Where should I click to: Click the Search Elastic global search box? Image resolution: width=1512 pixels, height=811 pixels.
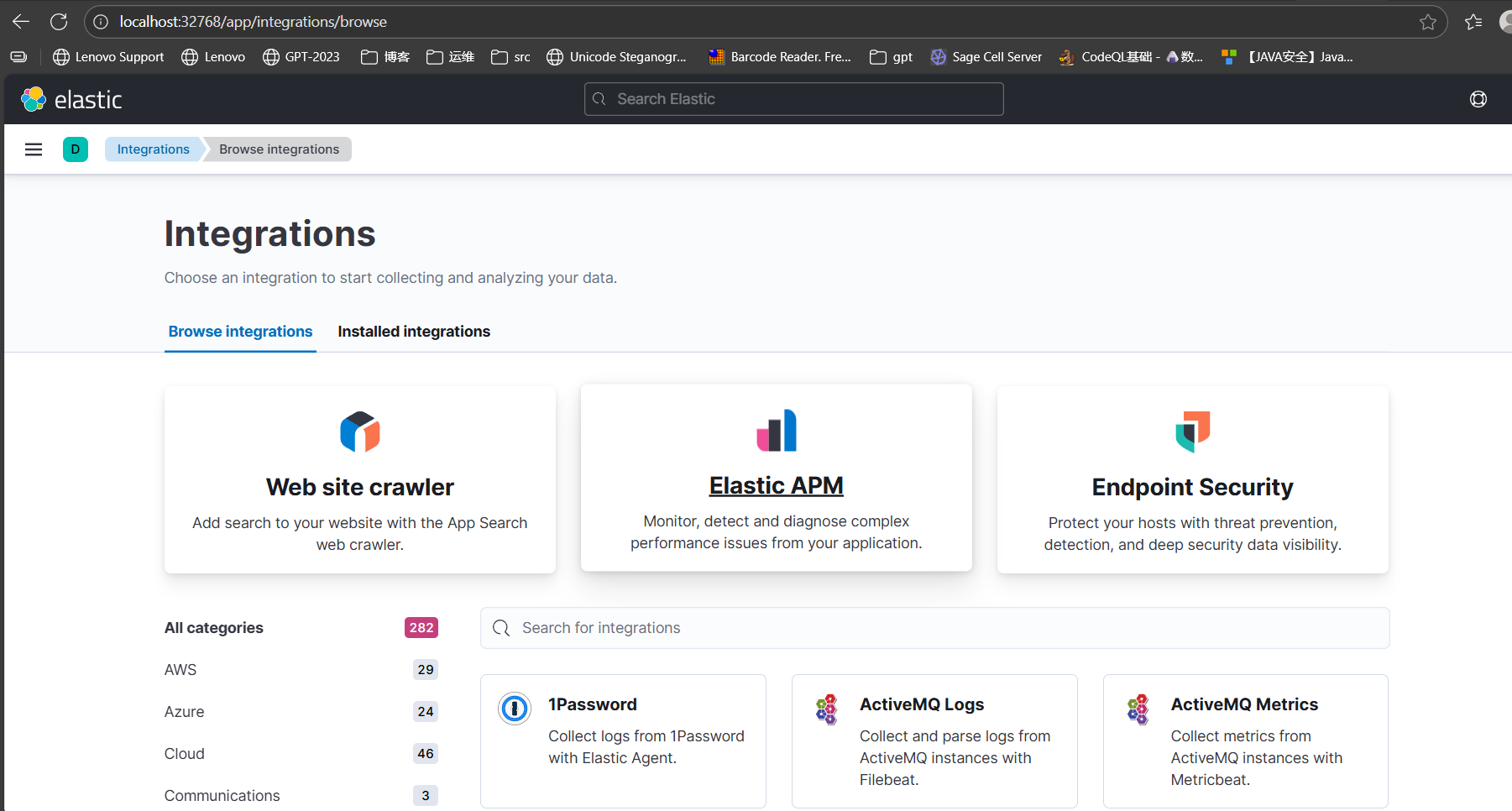(x=793, y=99)
